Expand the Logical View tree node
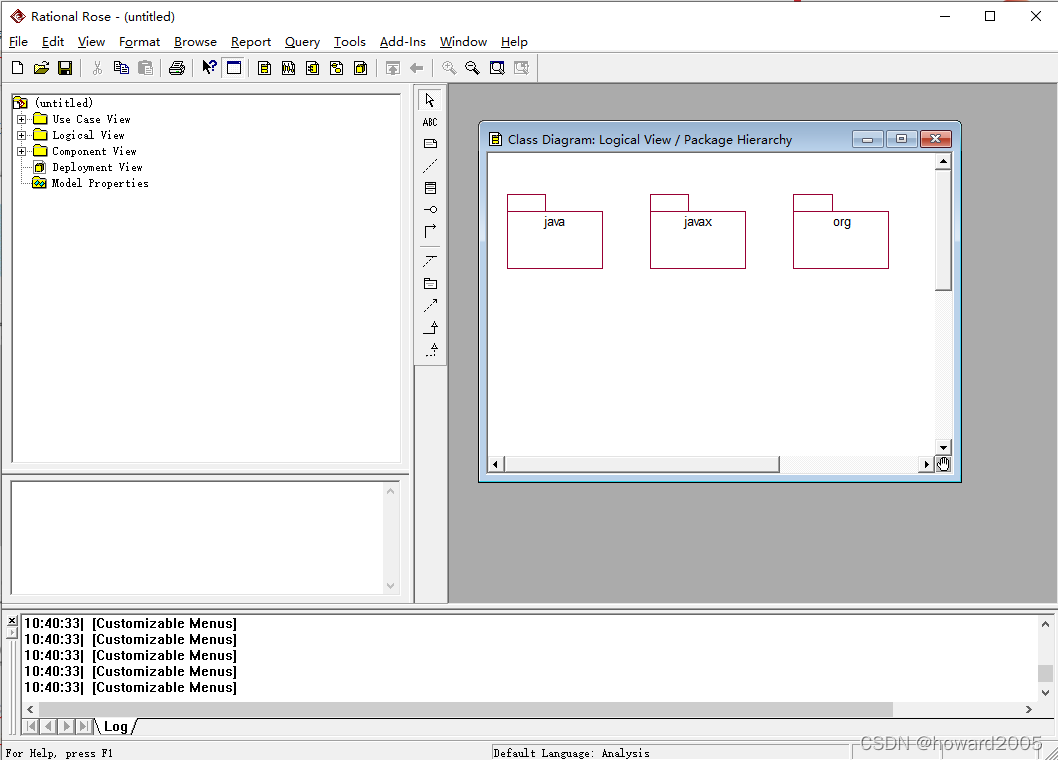This screenshot has width=1058, height=760. [x=22, y=135]
